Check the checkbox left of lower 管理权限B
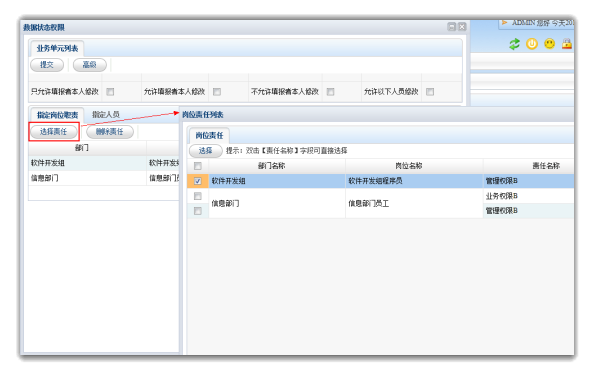Screen dimensions: 594x376 [x=198, y=211]
